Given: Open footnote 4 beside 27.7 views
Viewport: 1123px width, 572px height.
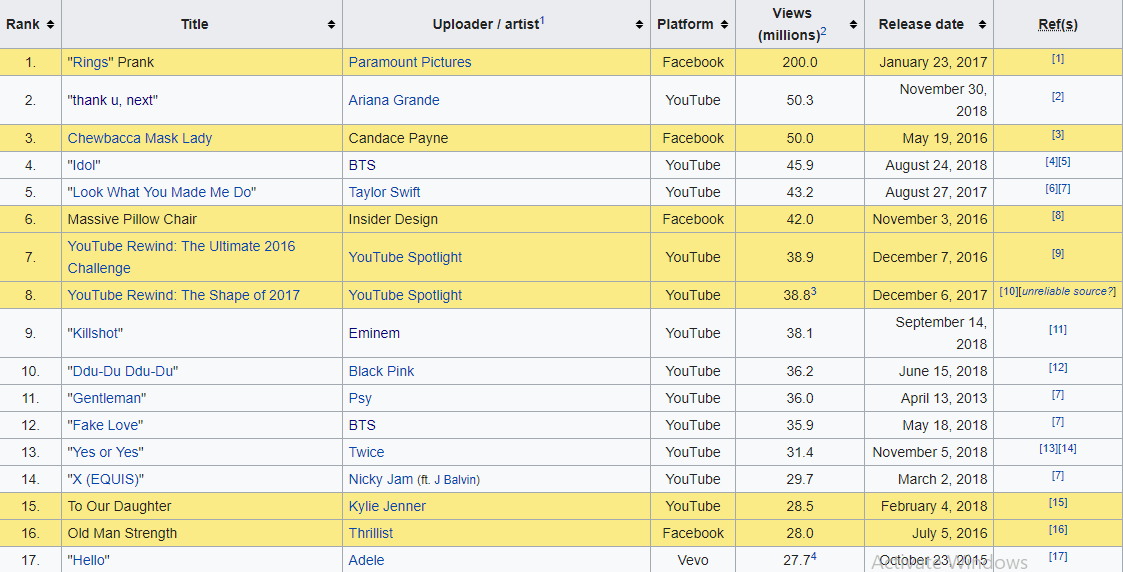Looking at the screenshot, I should point(814,556).
